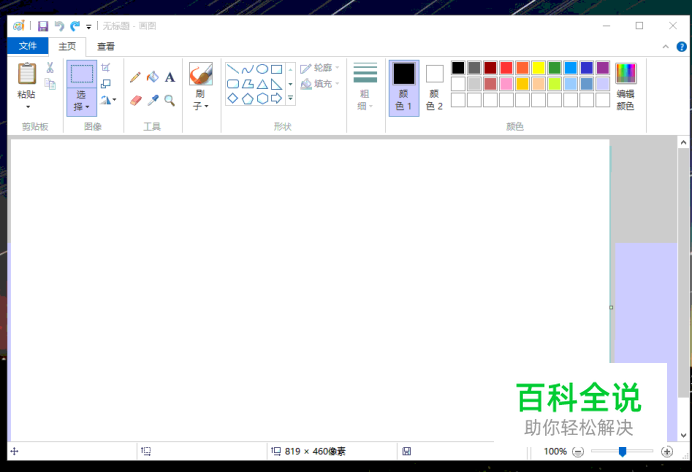Click the vertical scrollbar up arrow
This screenshot has height=472, width=692.
tap(683, 142)
